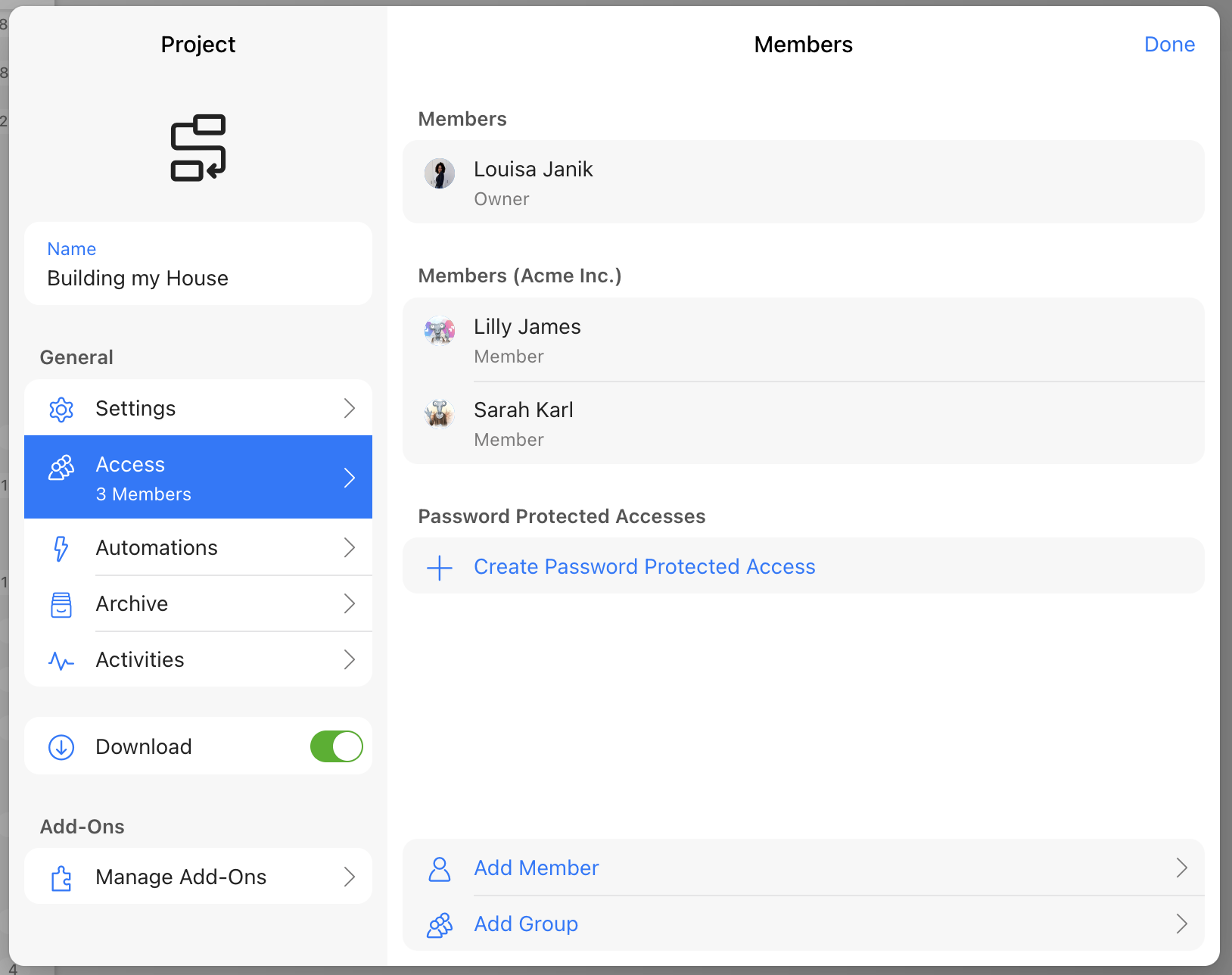Click Add Group
The width and height of the screenshot is (1232, 975).
804,924
